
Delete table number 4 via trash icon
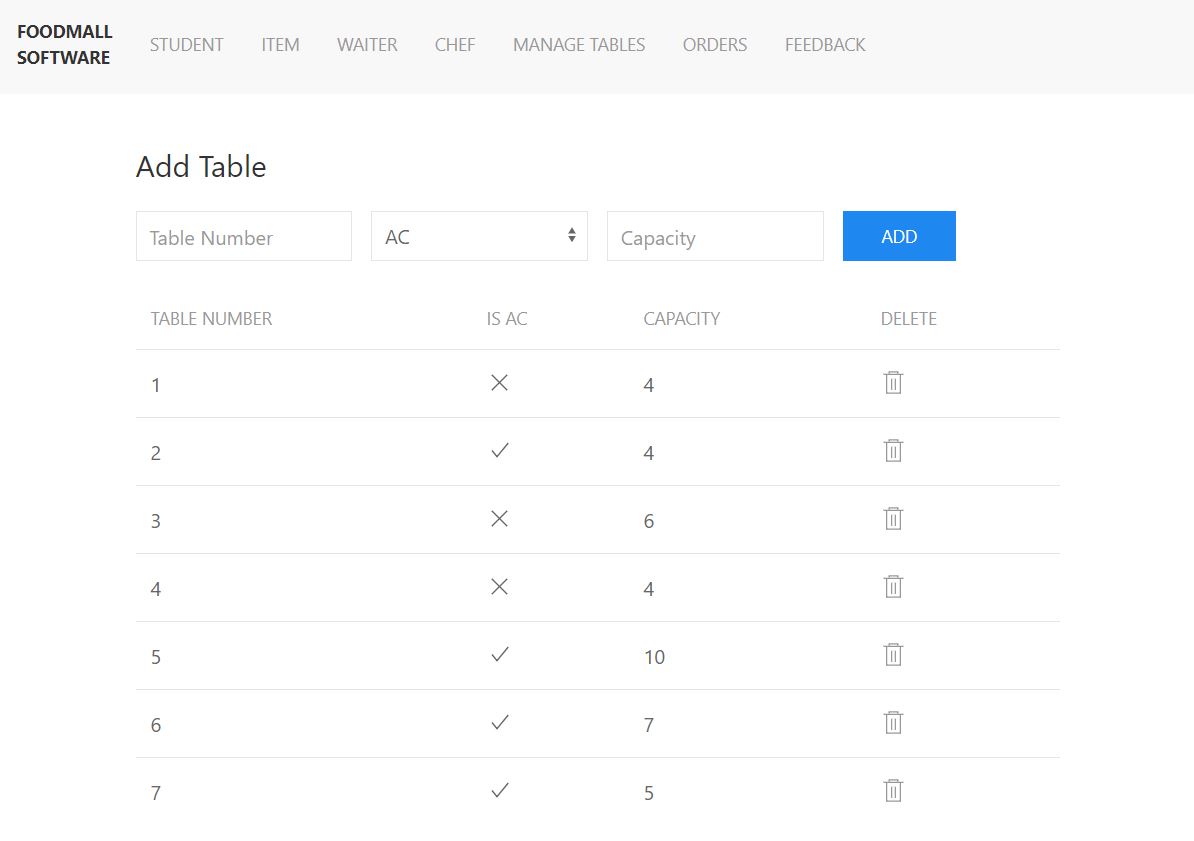coord(893,587)
